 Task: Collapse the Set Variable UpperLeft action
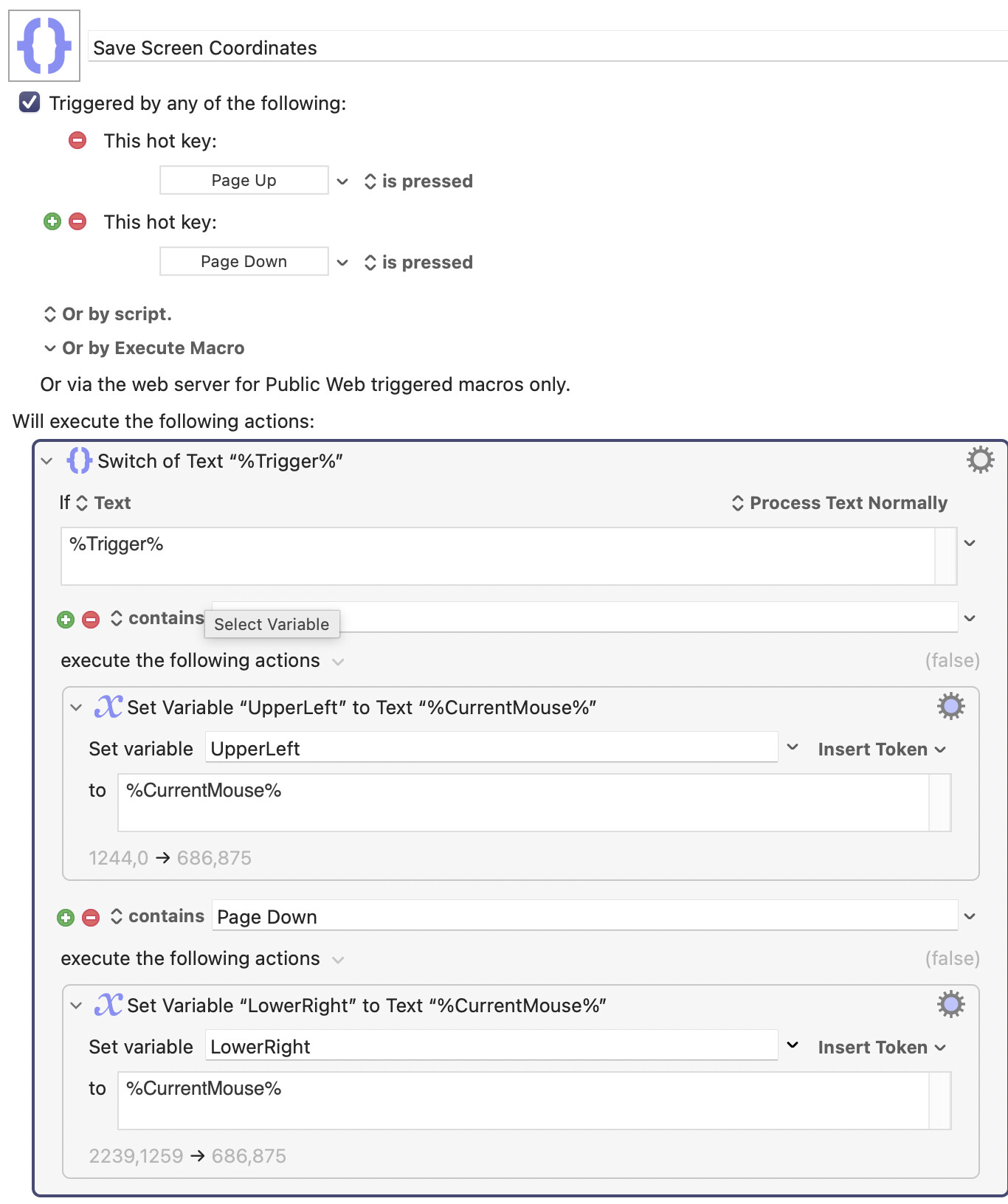click(76, 707)
